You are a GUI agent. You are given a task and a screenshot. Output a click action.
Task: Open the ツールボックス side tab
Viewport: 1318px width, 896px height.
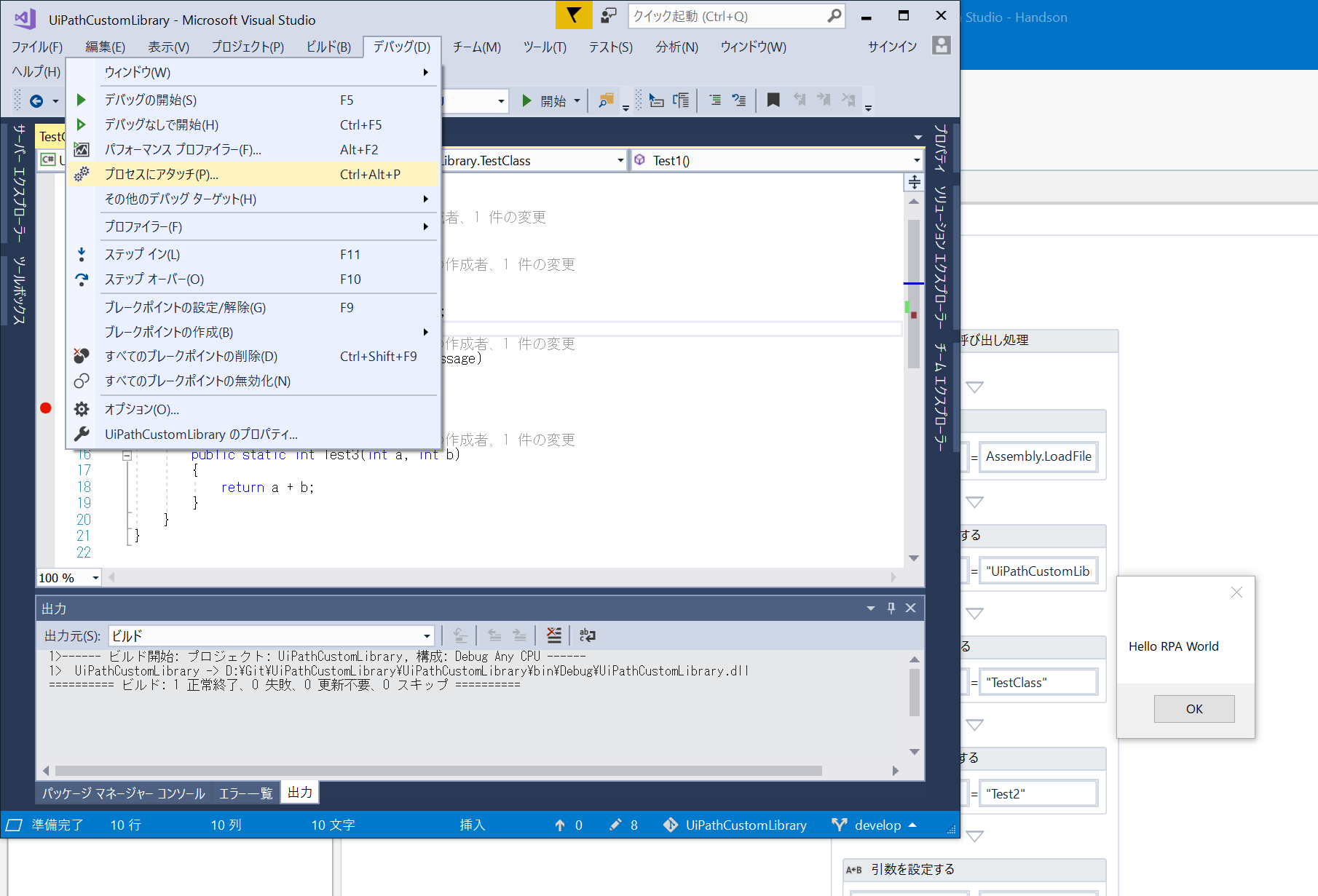click(x=19, y=290)
